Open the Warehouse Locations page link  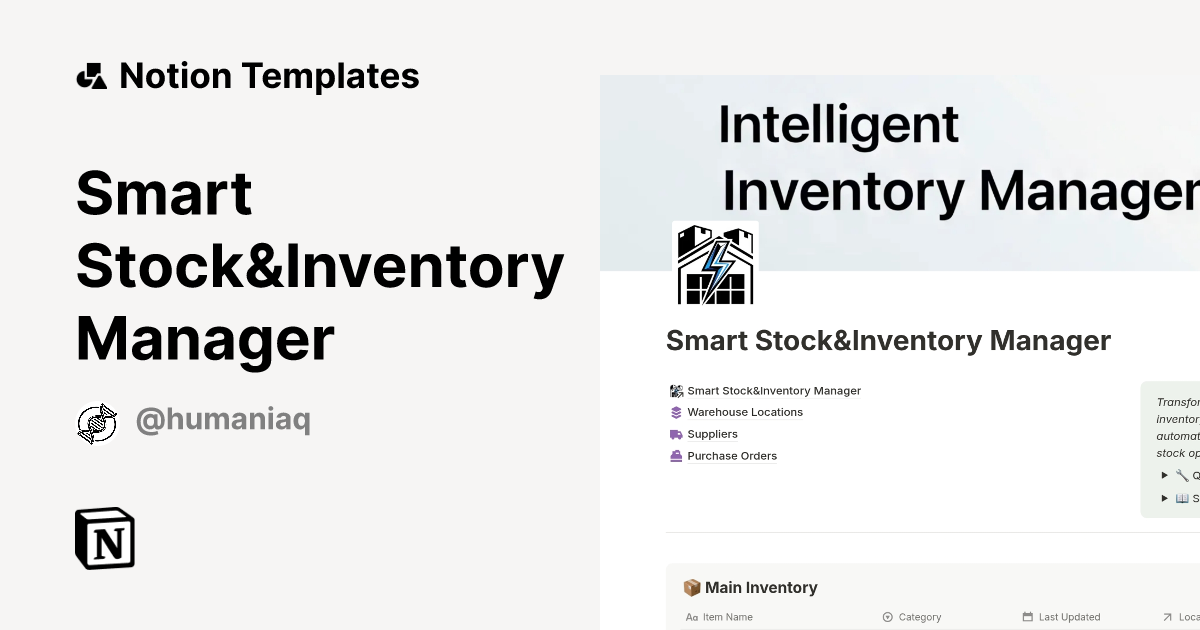click(x=744, y=412)
